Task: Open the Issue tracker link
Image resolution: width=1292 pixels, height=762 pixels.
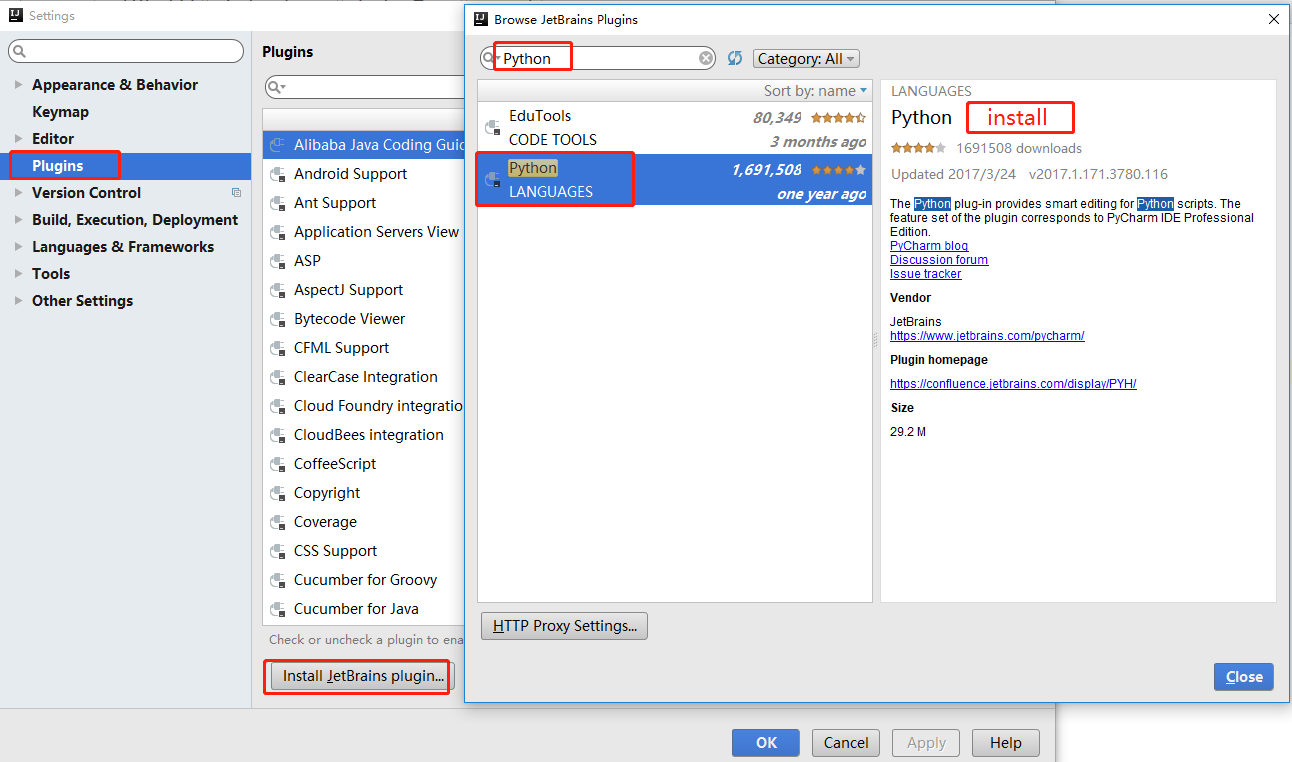Action: pyautogui.click(x=926, y=274)
